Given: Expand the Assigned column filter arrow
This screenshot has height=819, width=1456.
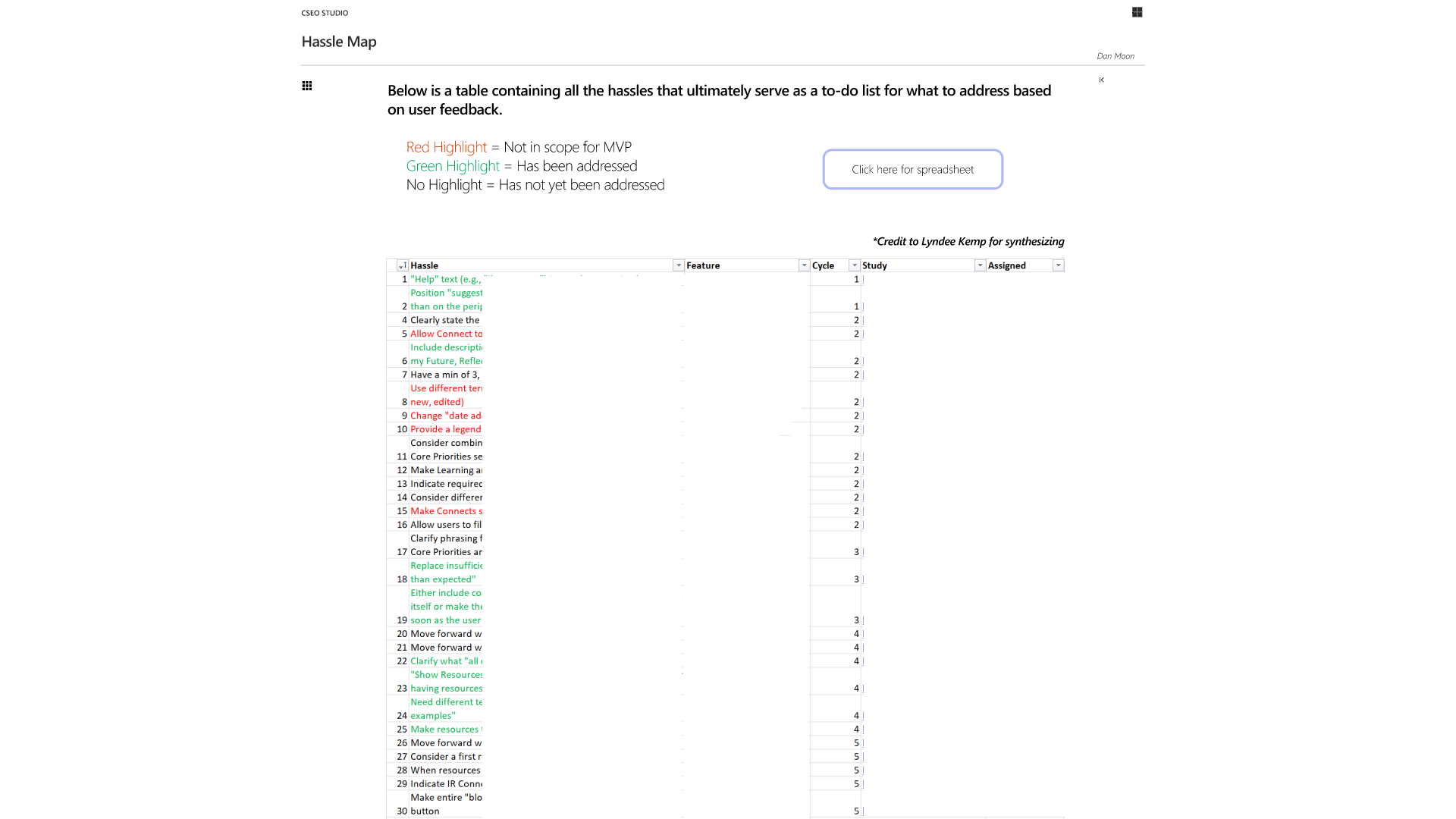Looking at the screenshot, I should point(1058,265).
